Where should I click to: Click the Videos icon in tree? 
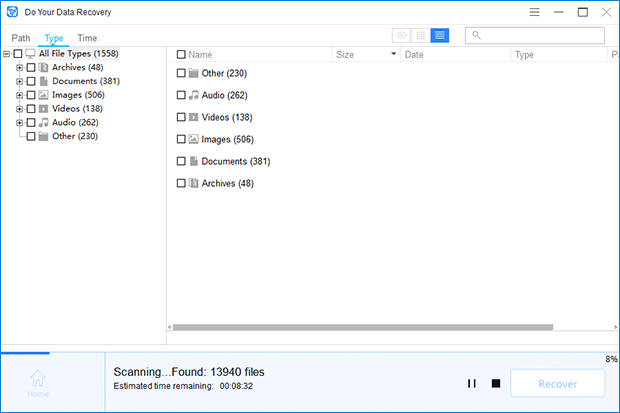[x=43, y=109]
